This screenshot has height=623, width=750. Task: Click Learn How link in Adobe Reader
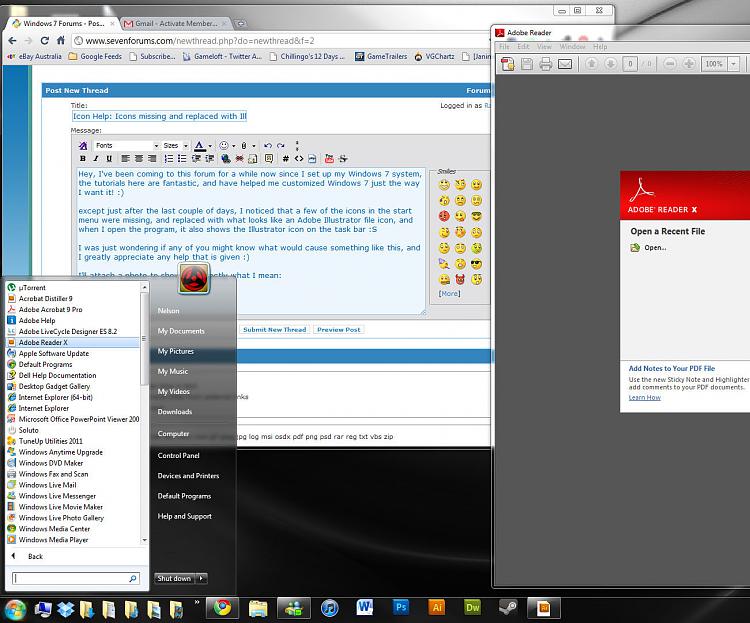(x=644, y=398)
